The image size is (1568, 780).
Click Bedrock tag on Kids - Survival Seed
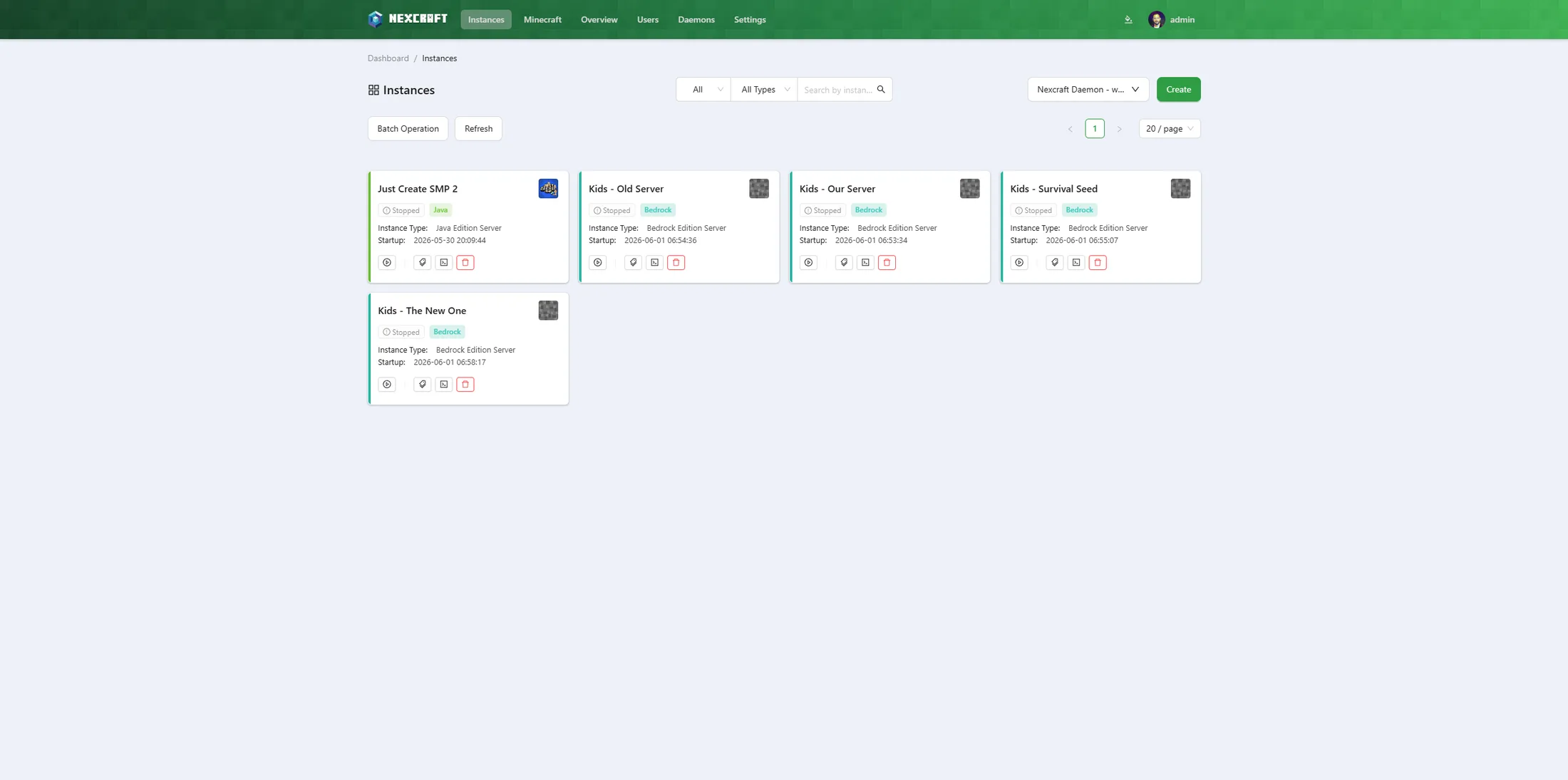1080,210
